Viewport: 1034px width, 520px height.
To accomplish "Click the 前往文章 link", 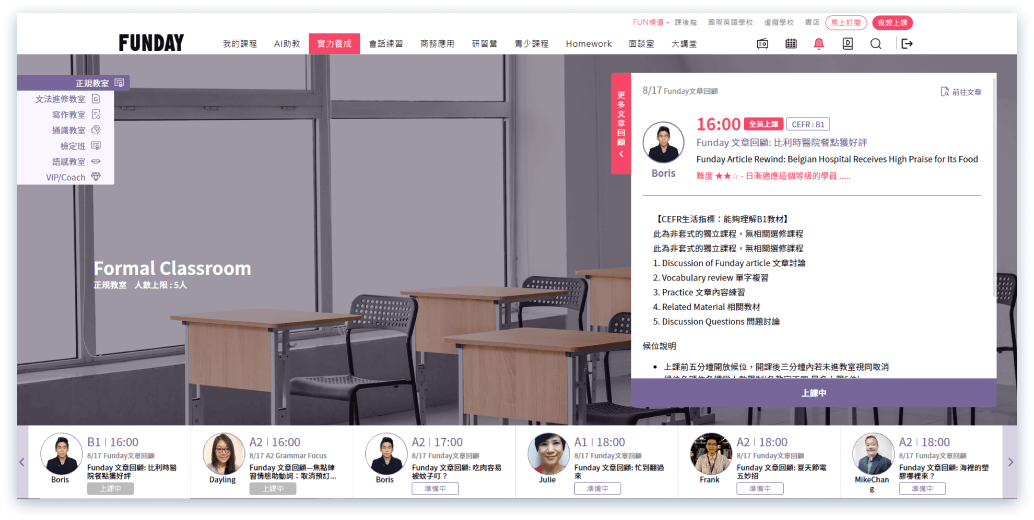I will (x=961, y=92).
